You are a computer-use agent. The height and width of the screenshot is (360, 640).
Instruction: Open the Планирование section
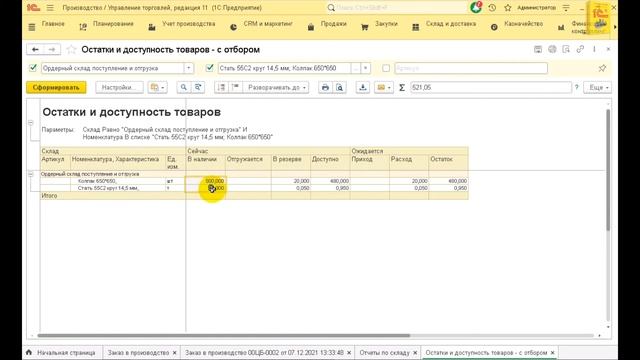click(x=113, y=24)
